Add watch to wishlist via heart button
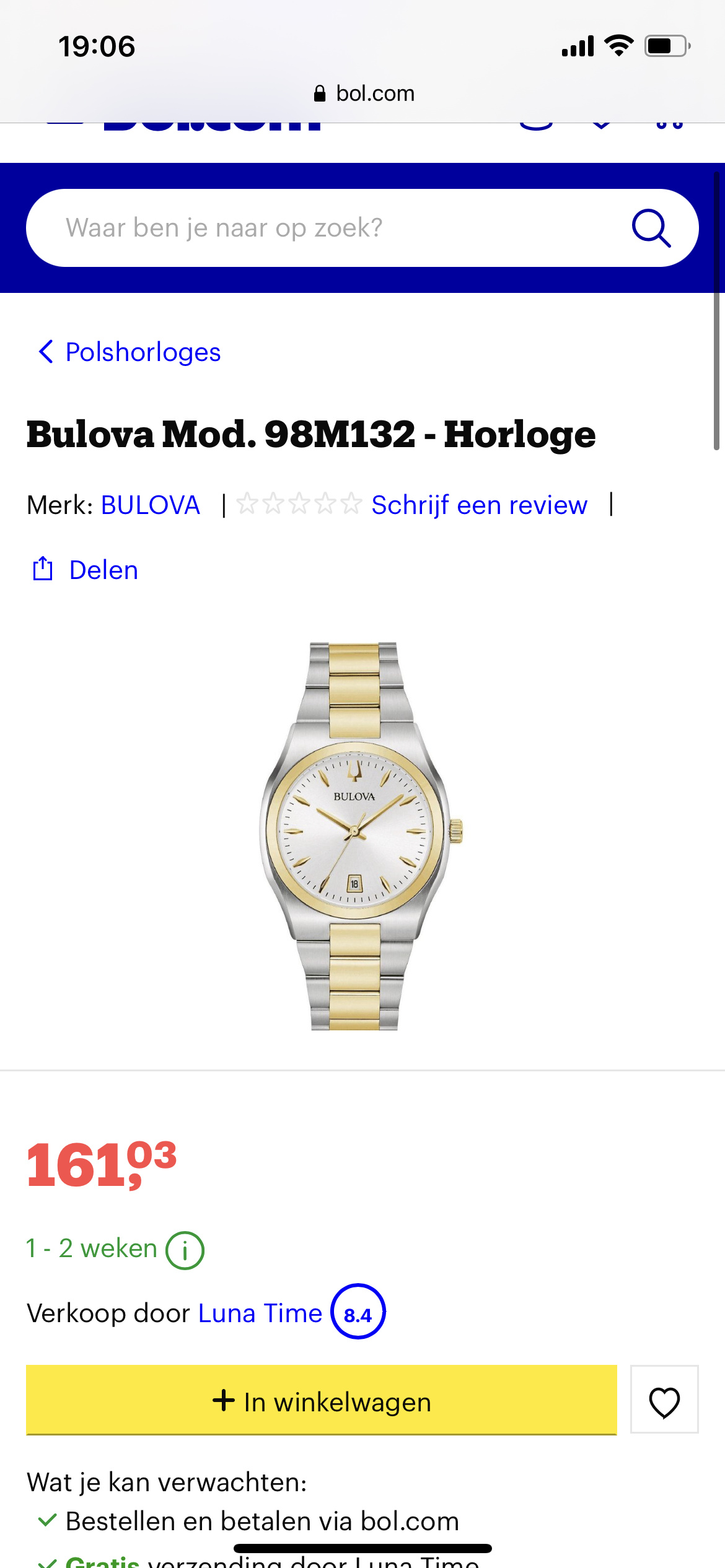Viewport: 725px width, 1568px height. tap(664, 1400)
